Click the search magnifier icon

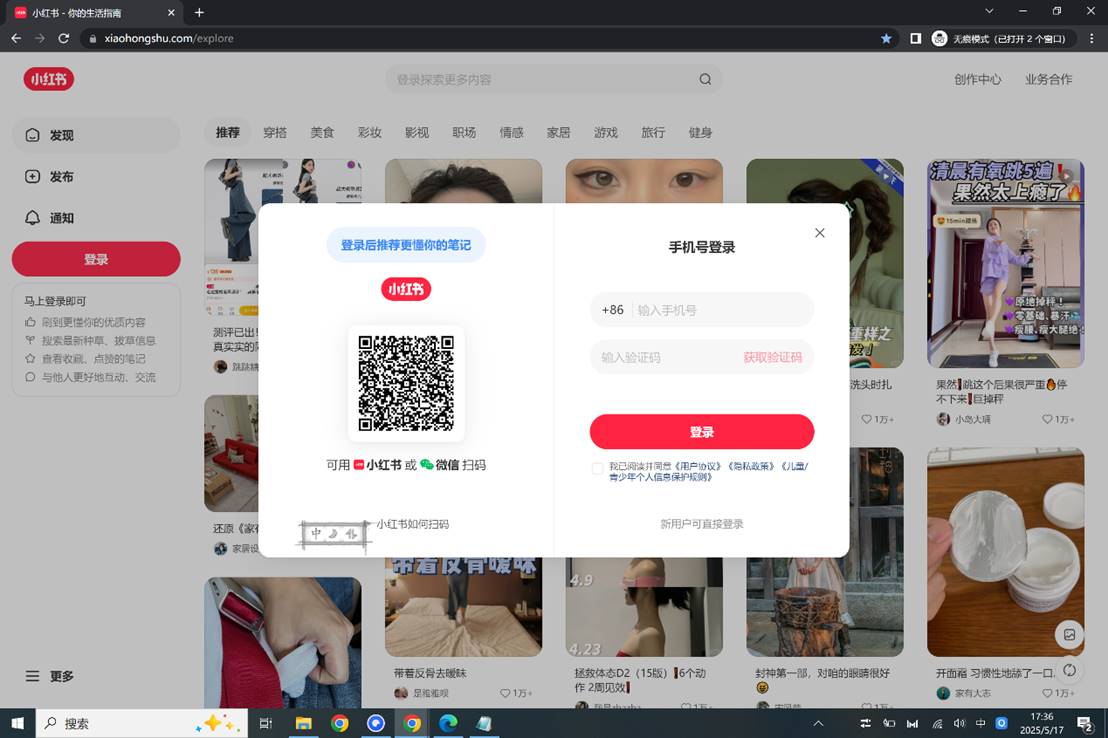tap(705, 79)
